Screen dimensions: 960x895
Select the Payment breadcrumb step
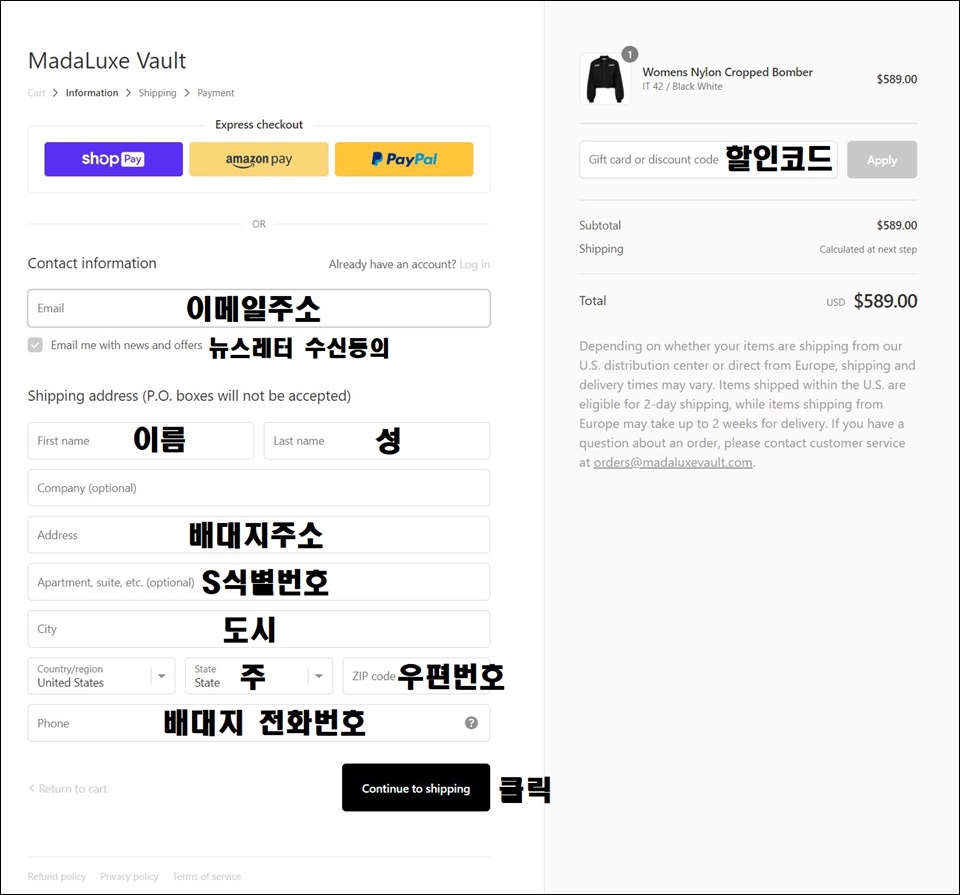coord(216,93)
